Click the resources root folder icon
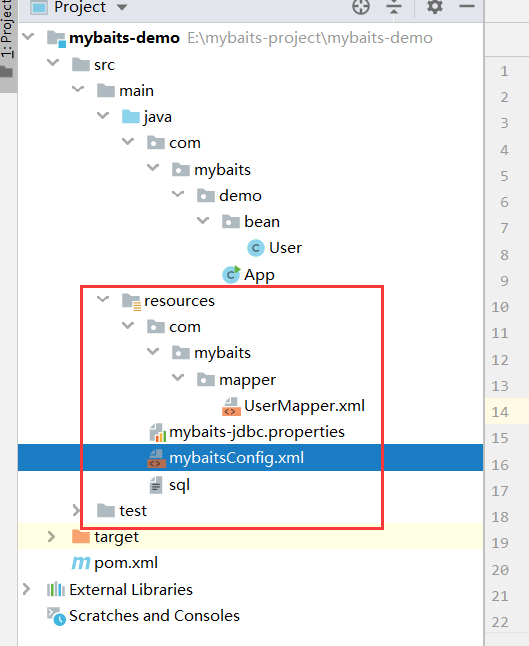Viewport: 529px width, 646px height. (131, 302)
